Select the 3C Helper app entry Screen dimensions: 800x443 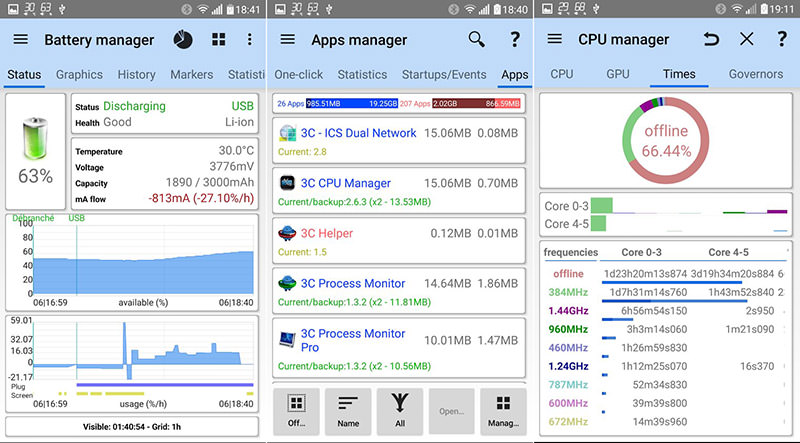point(399,241)
